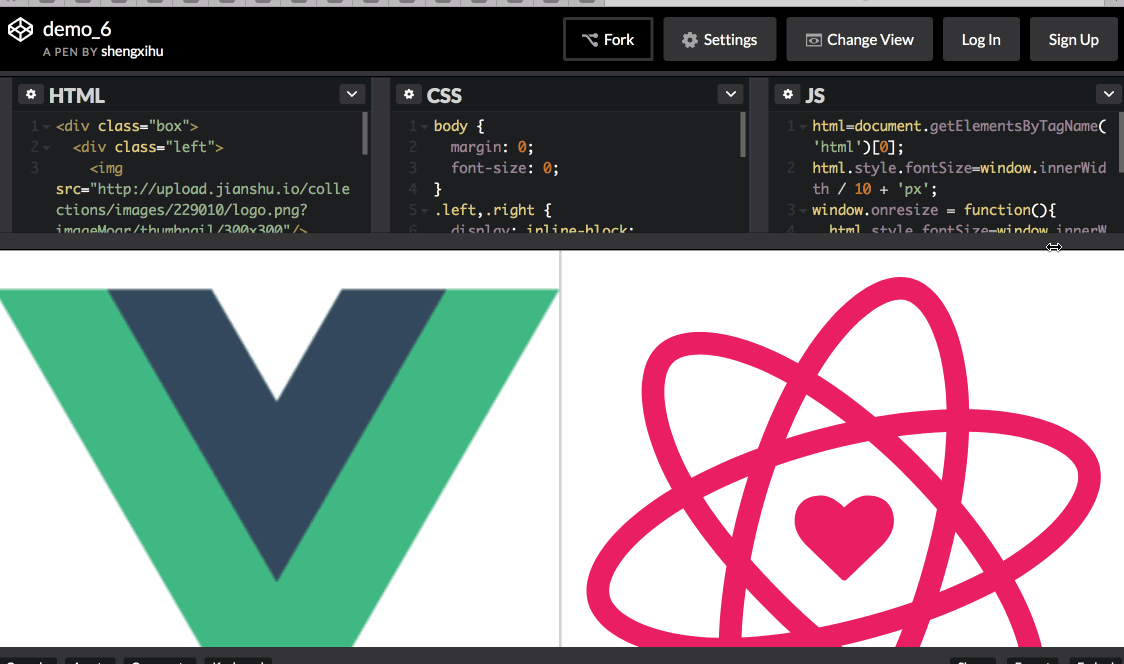Screen dimensions: 1124x664
Task: Click the Log In button
Action: 981,39
